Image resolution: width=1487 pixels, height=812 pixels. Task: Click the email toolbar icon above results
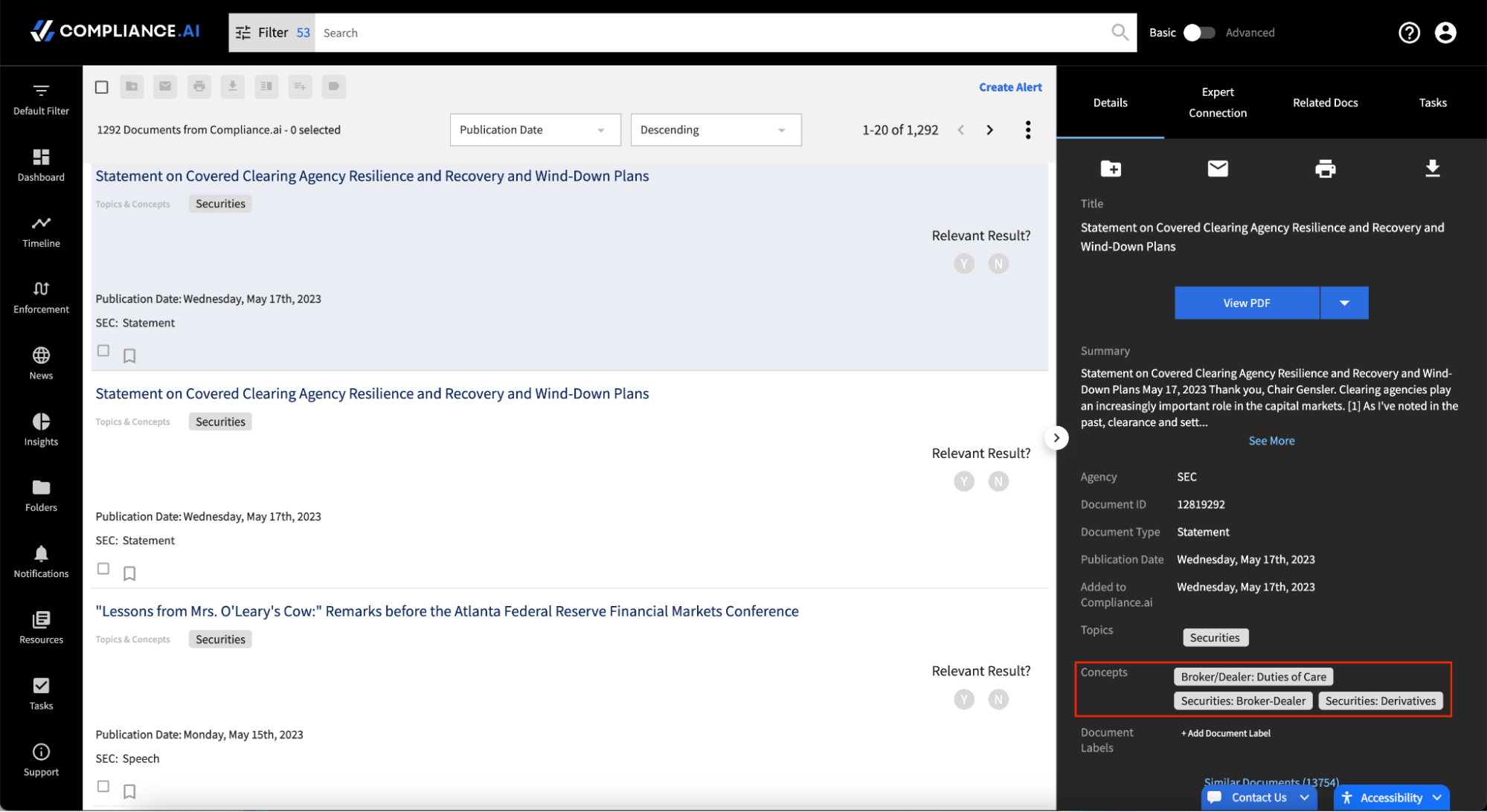[x=165, y=86]
